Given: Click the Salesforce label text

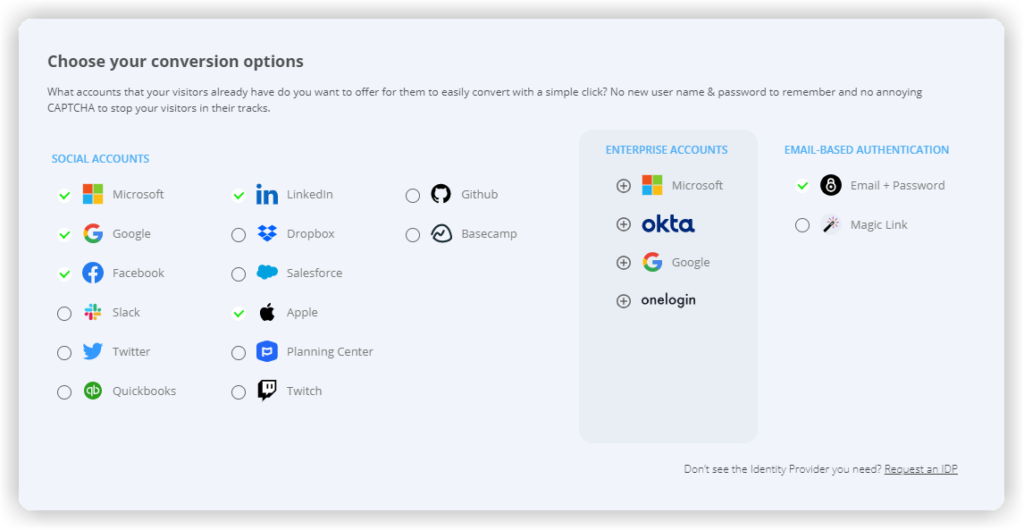Looking at the screenshot, I should click(314, 273).
